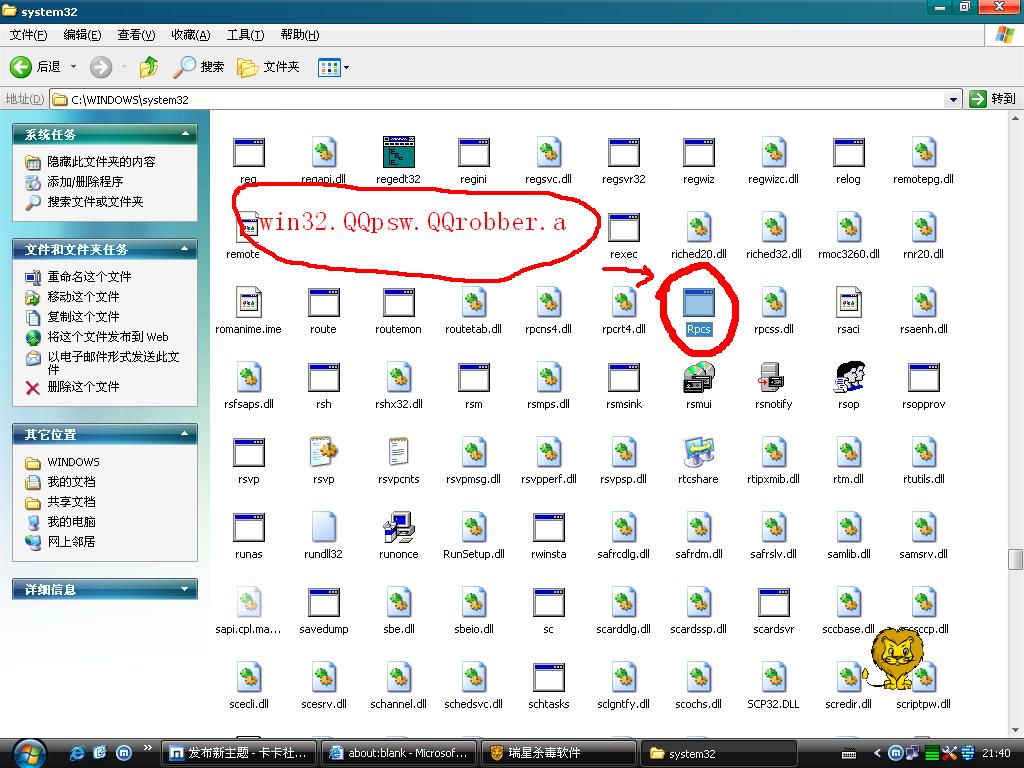
Task: Select the rsnotify file icon
Action: click(x=773, y=377)
